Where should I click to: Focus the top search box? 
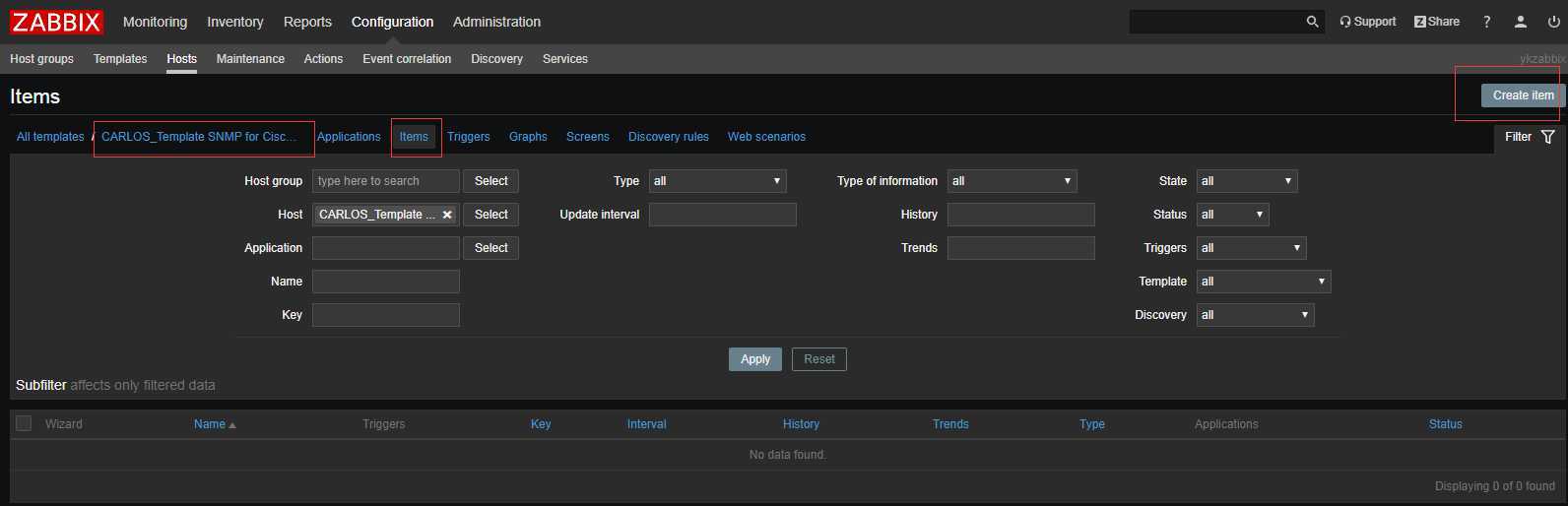[1215, 22]
